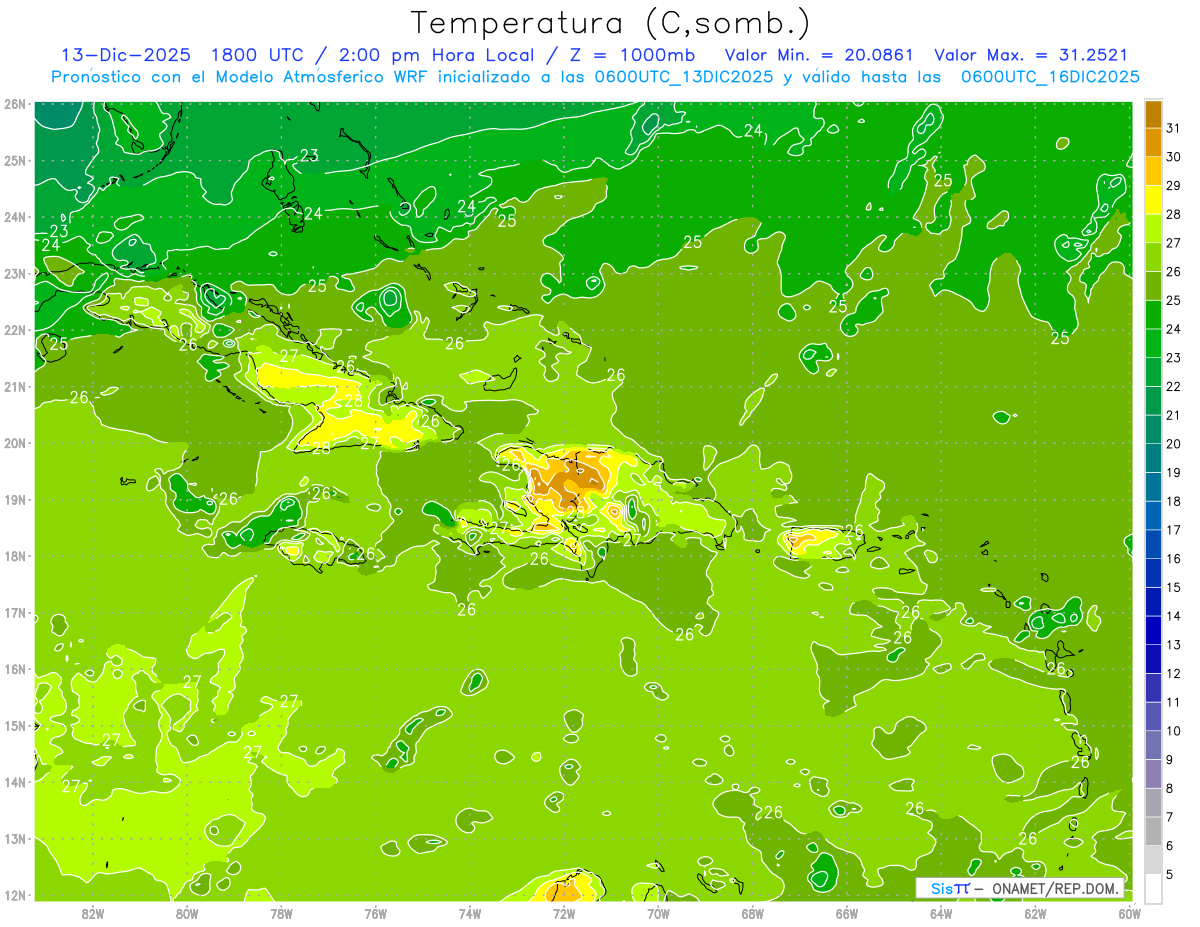Click the '12N' latitude axis label
Viewport: 1200px width, 927px height.
[x=14, y=895]
